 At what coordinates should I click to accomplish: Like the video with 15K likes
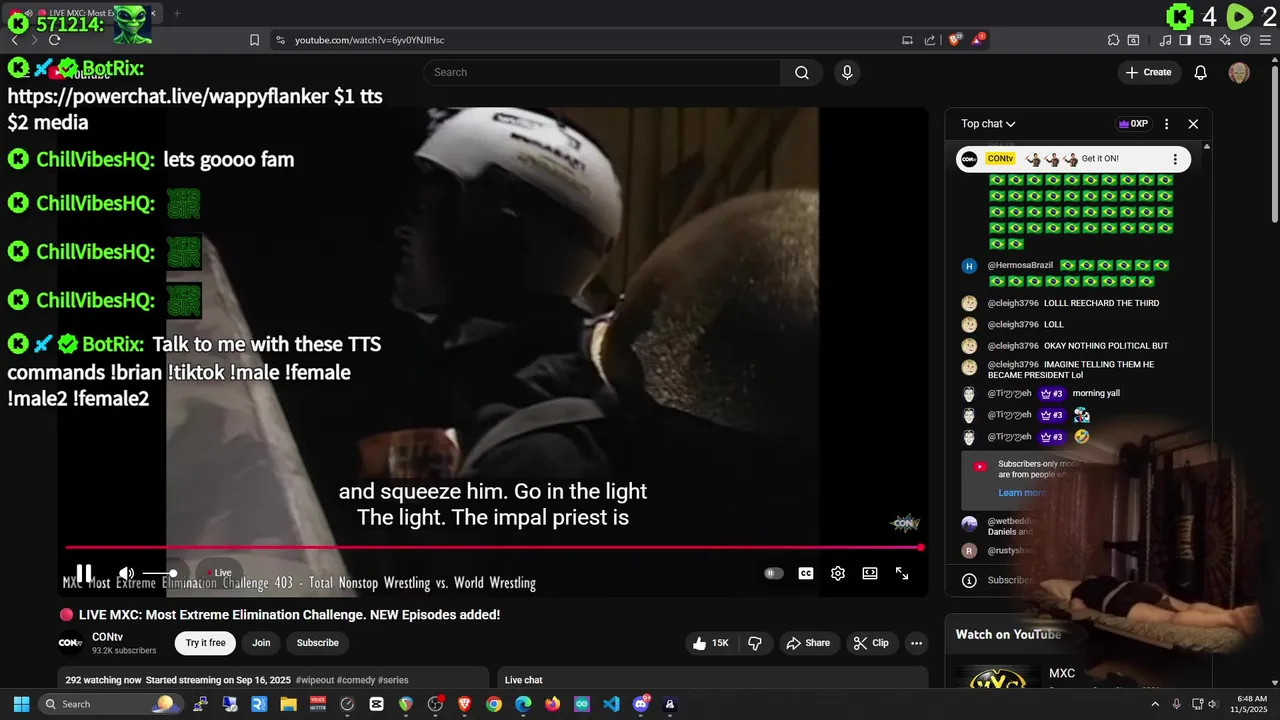[711, 643]
